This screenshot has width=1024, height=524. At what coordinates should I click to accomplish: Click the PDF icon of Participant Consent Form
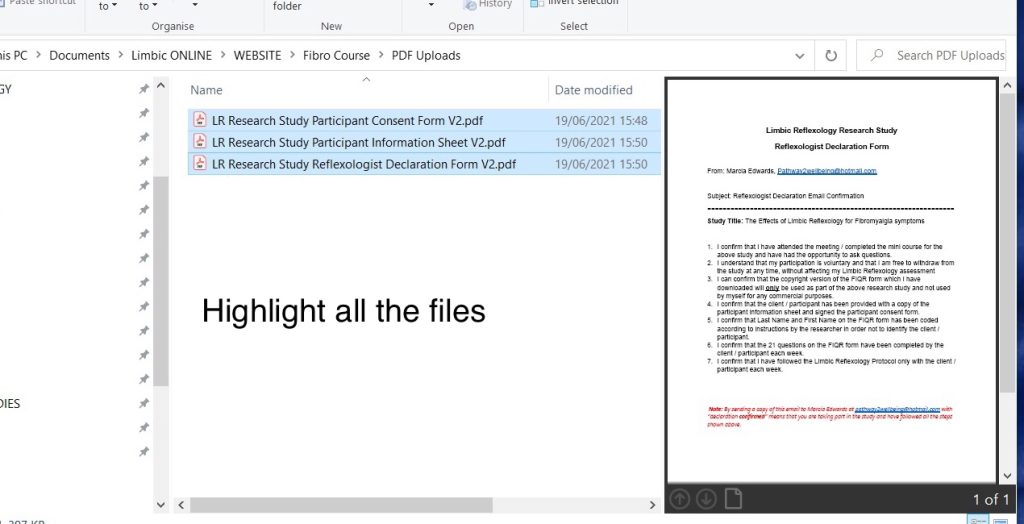[200, 121]
